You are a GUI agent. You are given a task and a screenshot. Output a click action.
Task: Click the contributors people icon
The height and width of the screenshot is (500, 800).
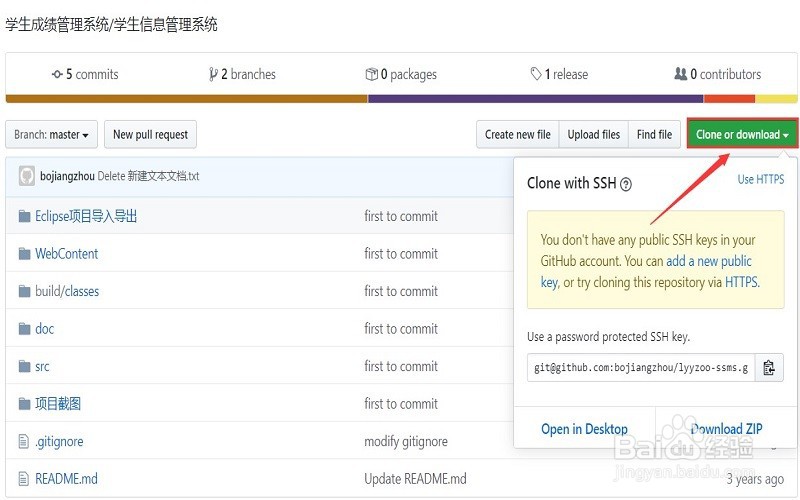681,74
